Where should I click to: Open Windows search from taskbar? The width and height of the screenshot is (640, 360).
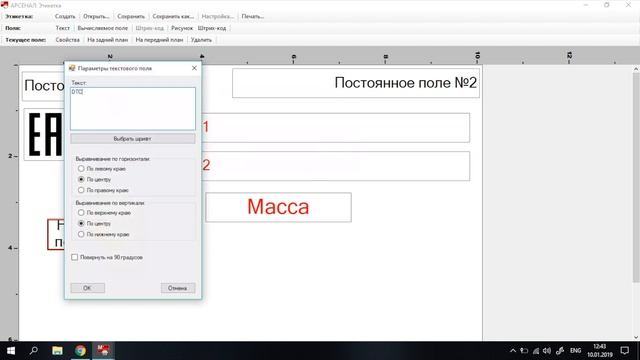[x=34, y=351]
